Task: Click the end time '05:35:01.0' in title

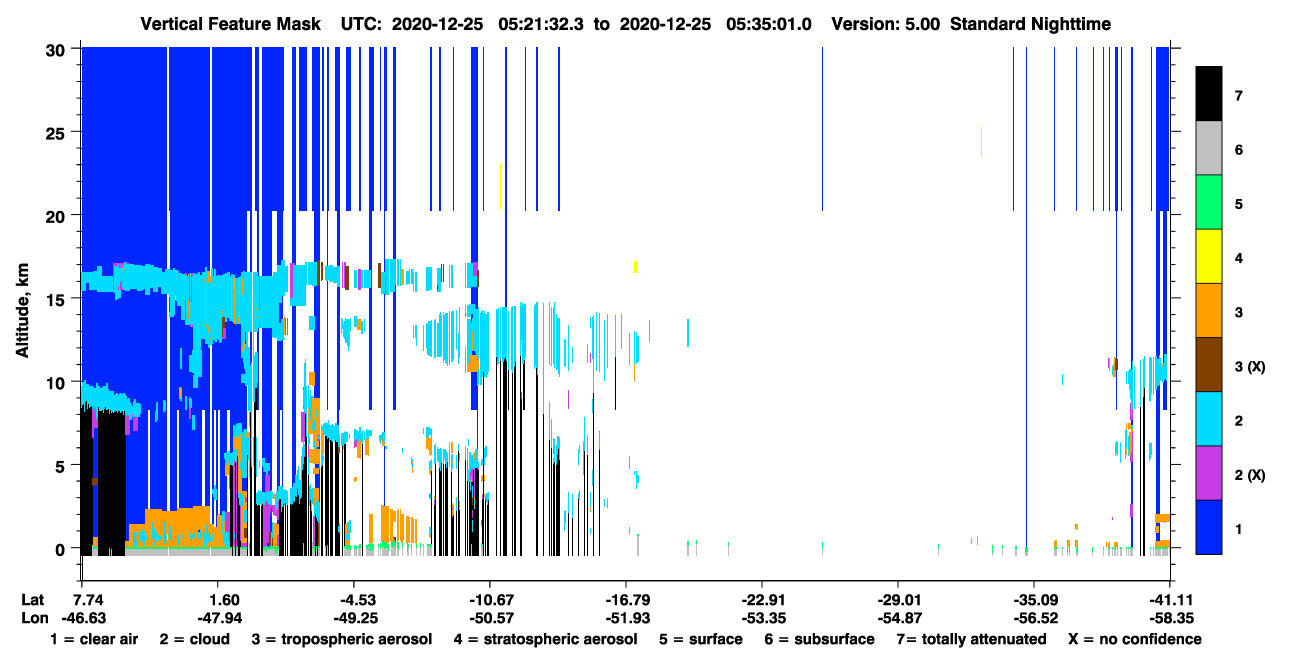Action: pyautogui.click(x=768, y=24)
